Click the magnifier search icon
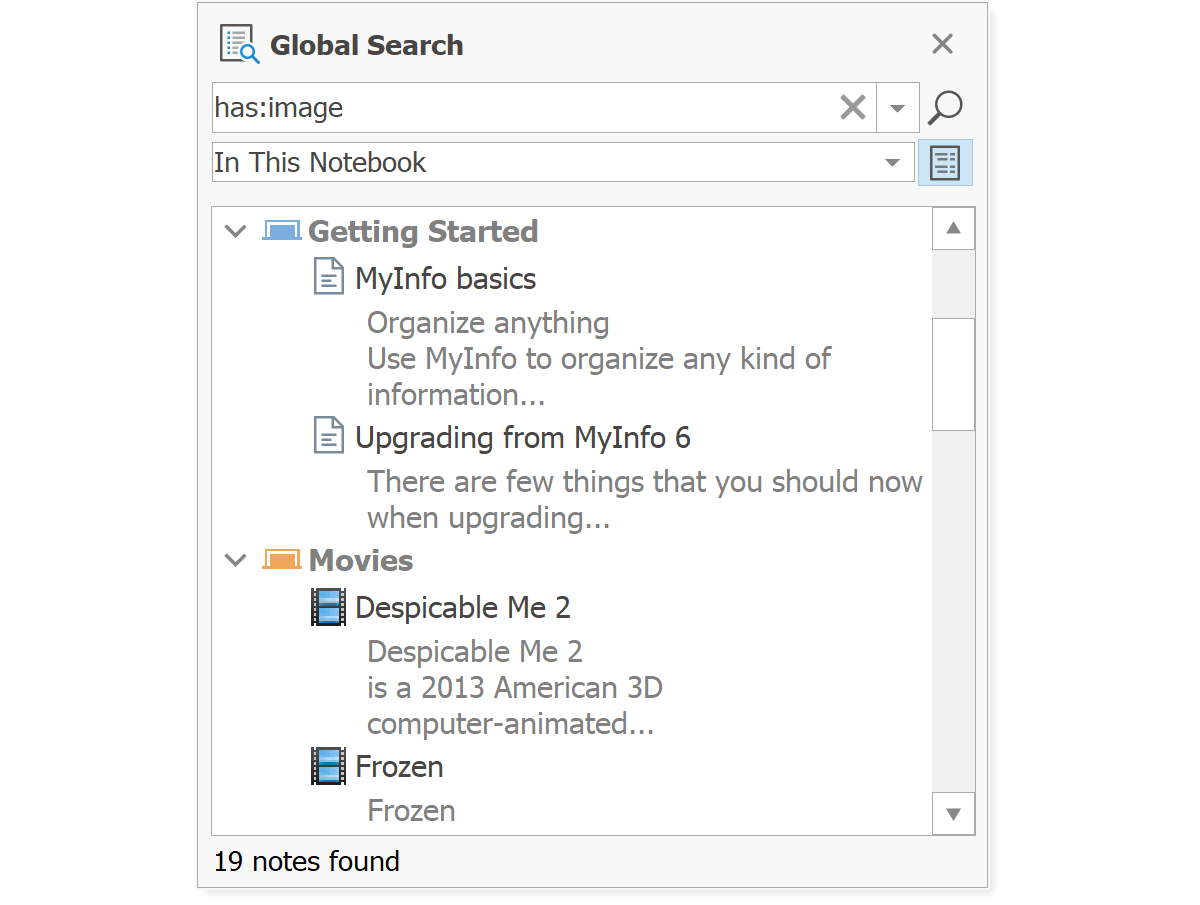 [945, 107]
